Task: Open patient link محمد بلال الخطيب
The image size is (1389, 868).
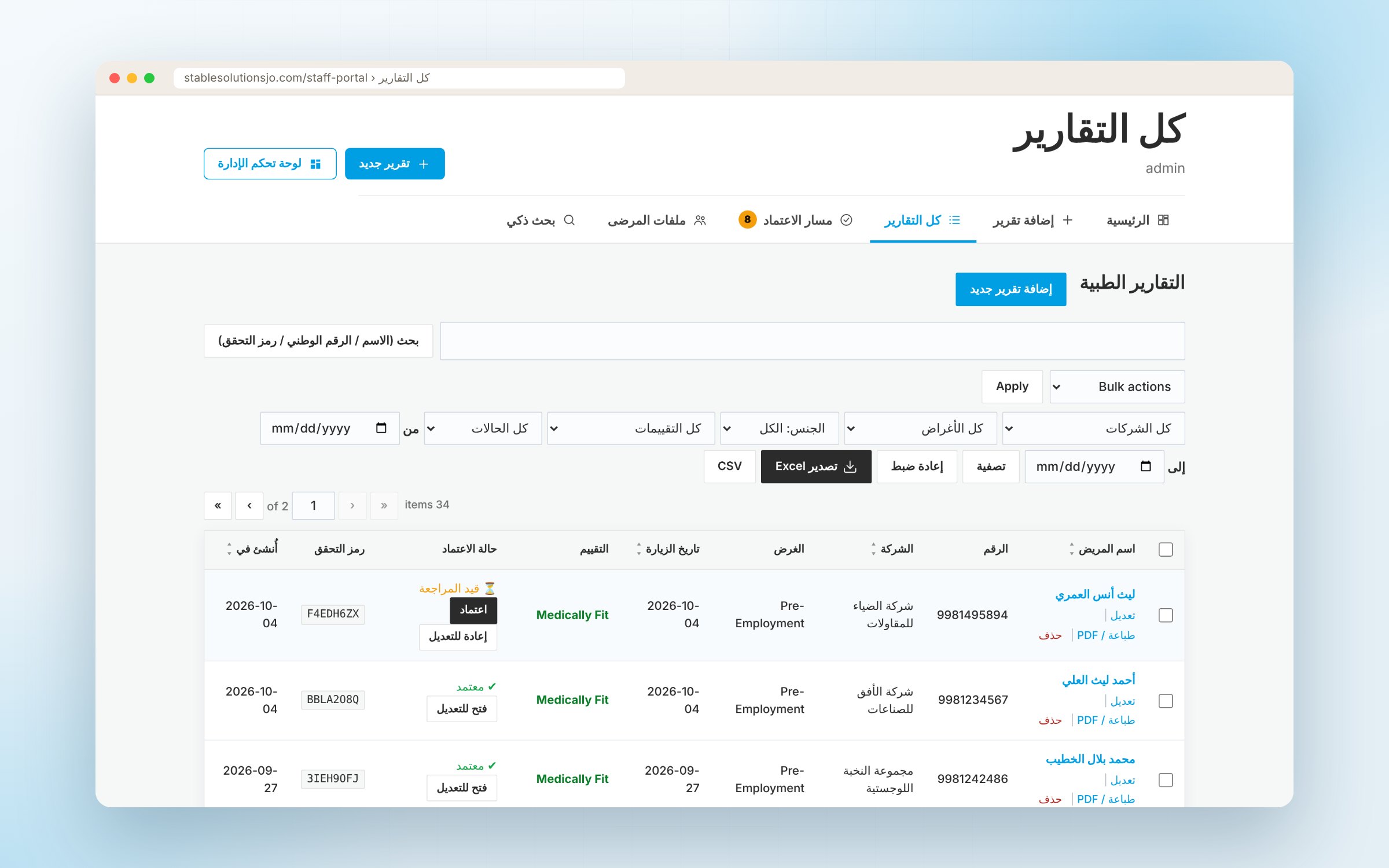Action: 1090,759
